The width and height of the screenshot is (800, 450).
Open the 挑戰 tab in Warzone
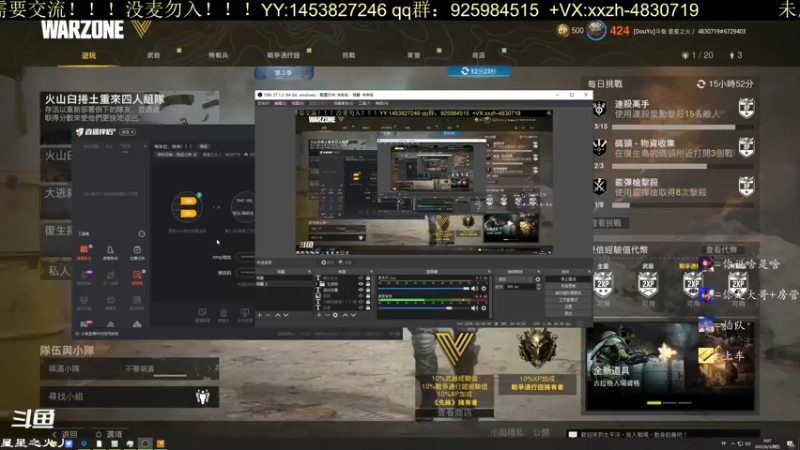tap(349, 55)
